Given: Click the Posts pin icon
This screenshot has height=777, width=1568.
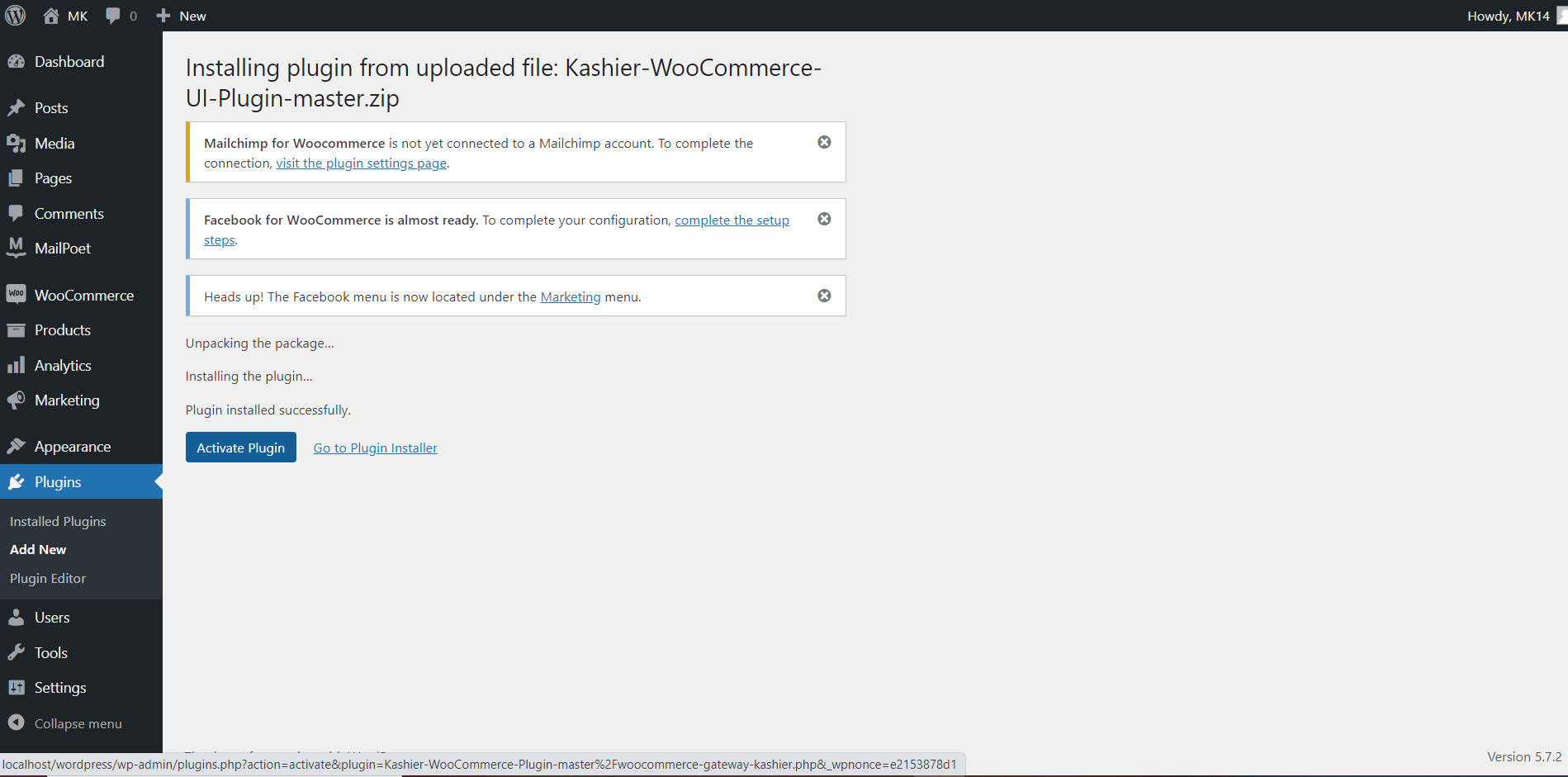Looking at the screenshot, I should click(17, 108).
